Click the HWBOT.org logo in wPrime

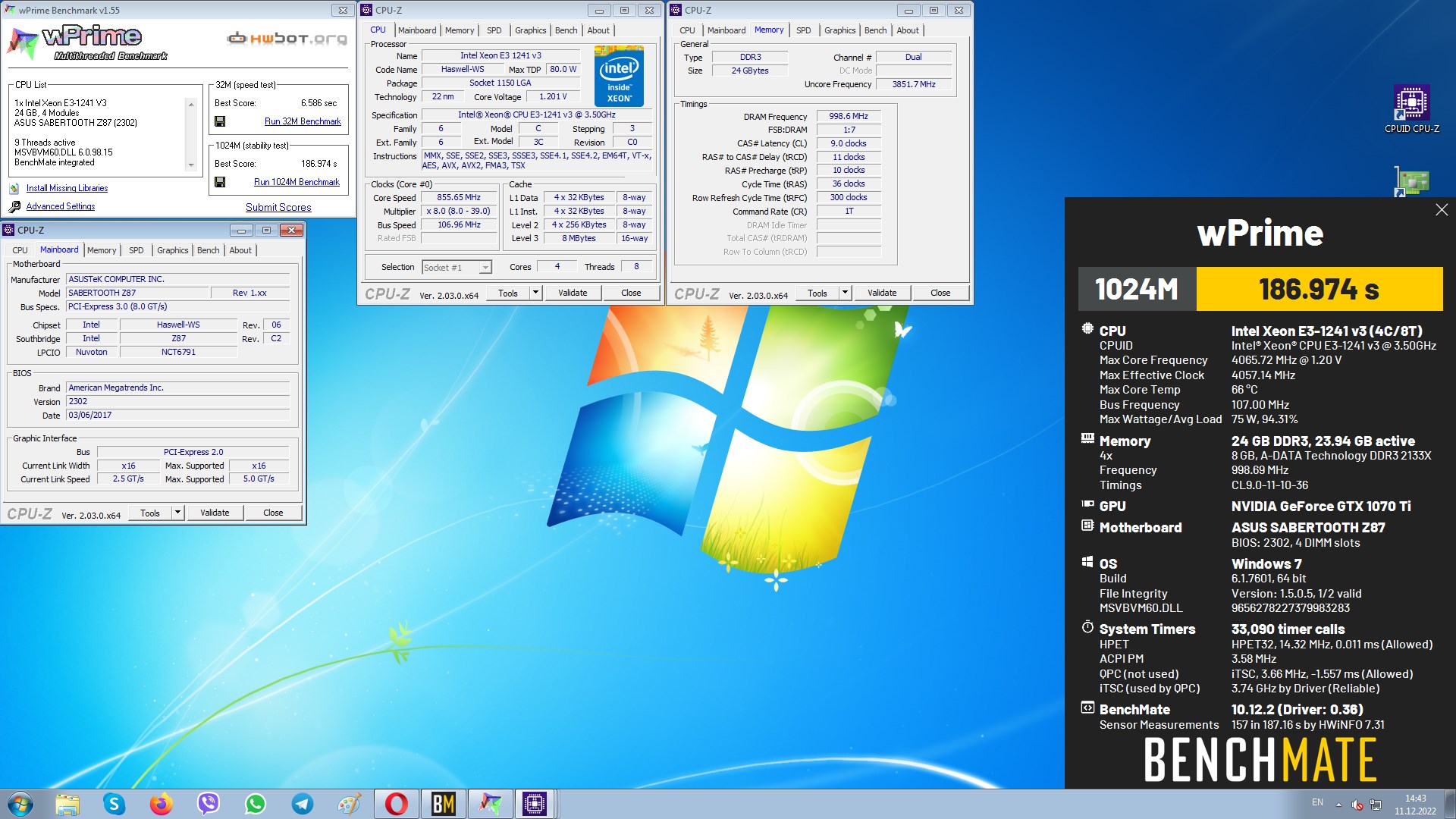pos(287,38)
